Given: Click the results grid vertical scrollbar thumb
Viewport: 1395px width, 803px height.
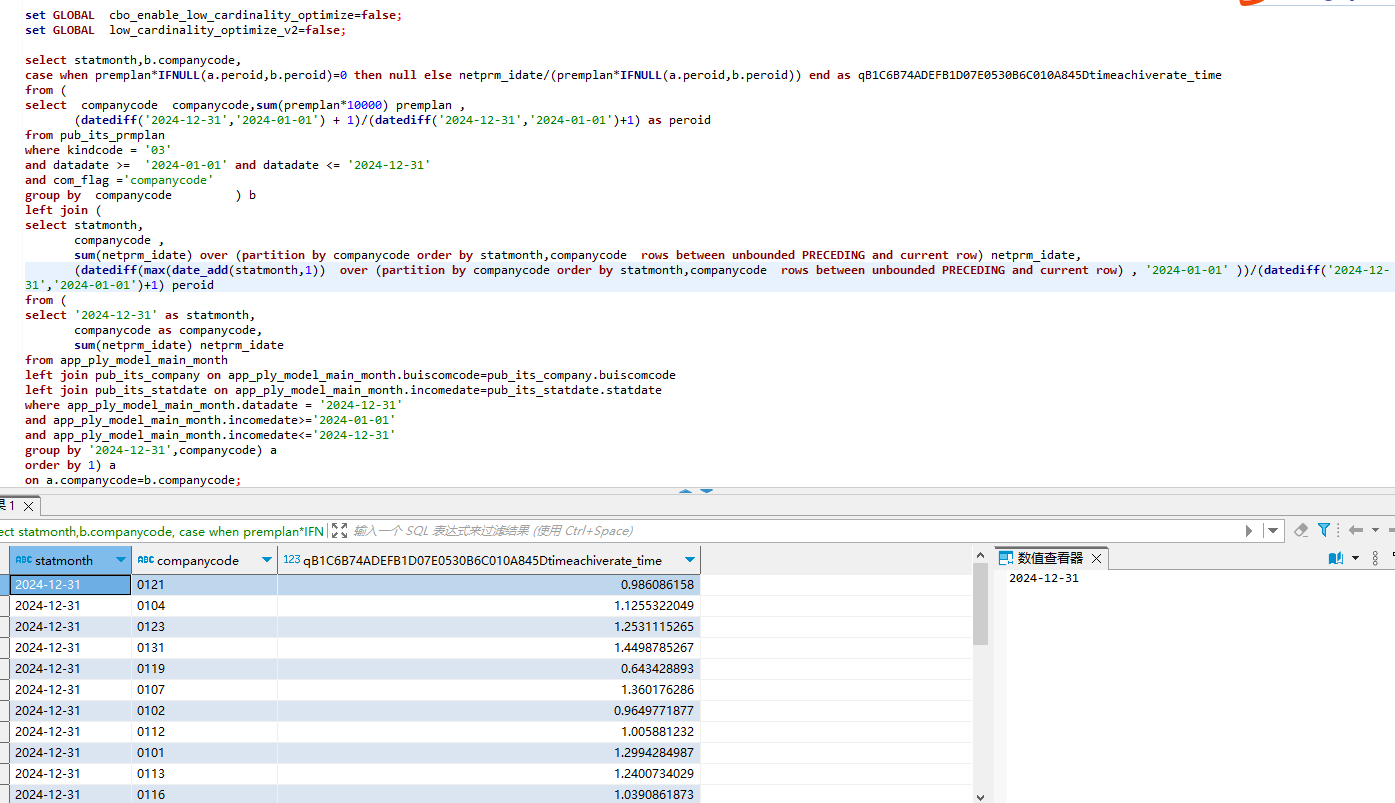Looking at the screenshot, I should pos(980,603).
